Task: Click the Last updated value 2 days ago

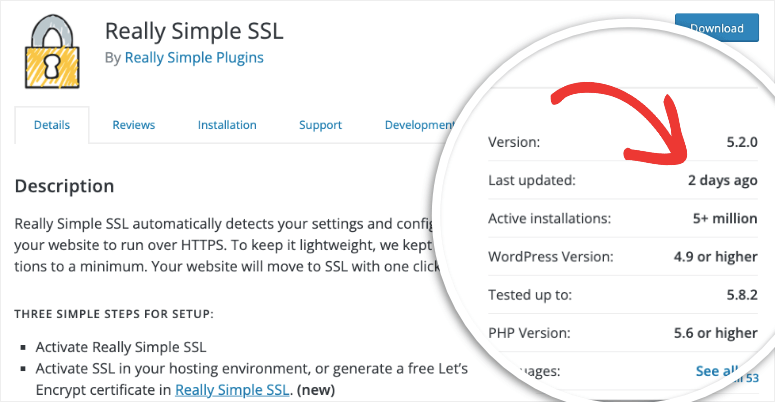Action: click(723, 180)
